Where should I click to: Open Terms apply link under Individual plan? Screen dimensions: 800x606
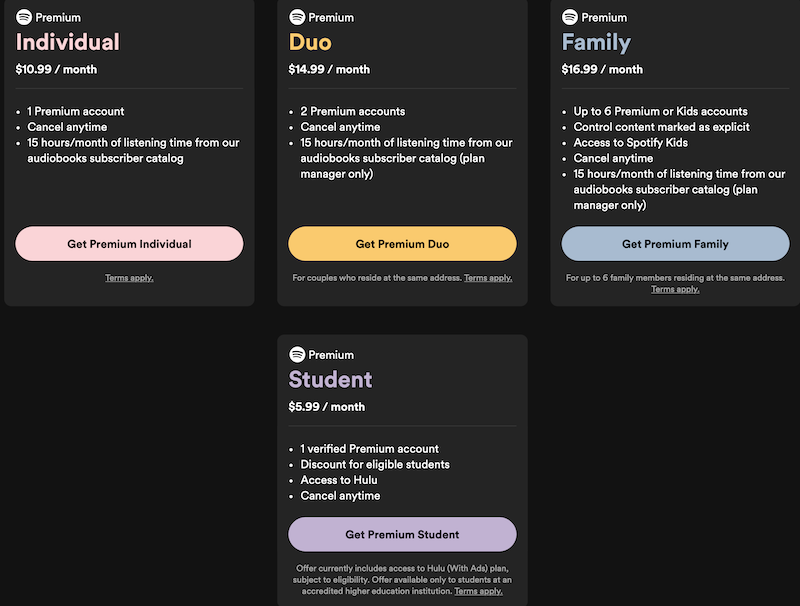tap(129, 277)
